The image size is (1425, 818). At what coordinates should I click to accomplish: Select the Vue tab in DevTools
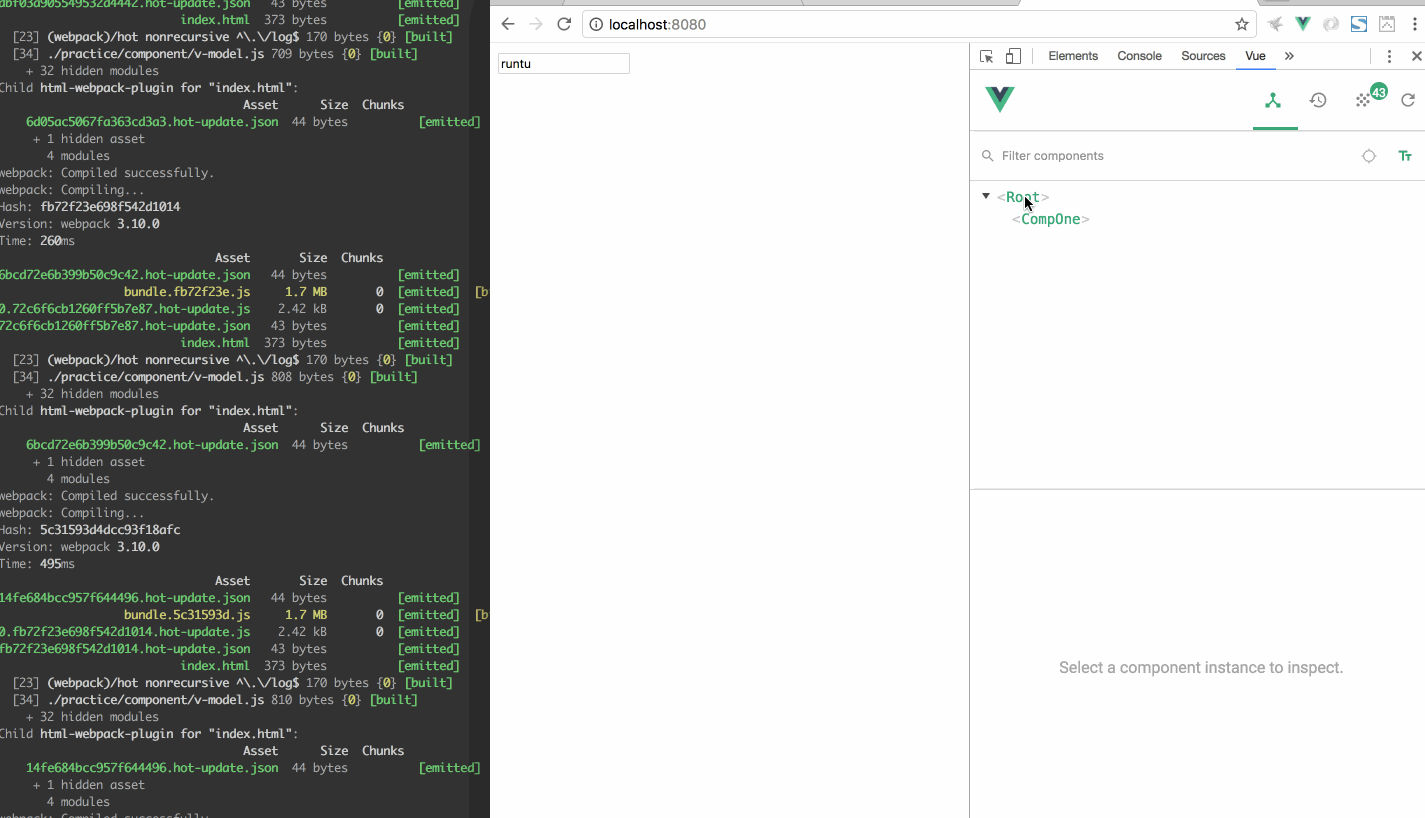tap(1255, 56)
